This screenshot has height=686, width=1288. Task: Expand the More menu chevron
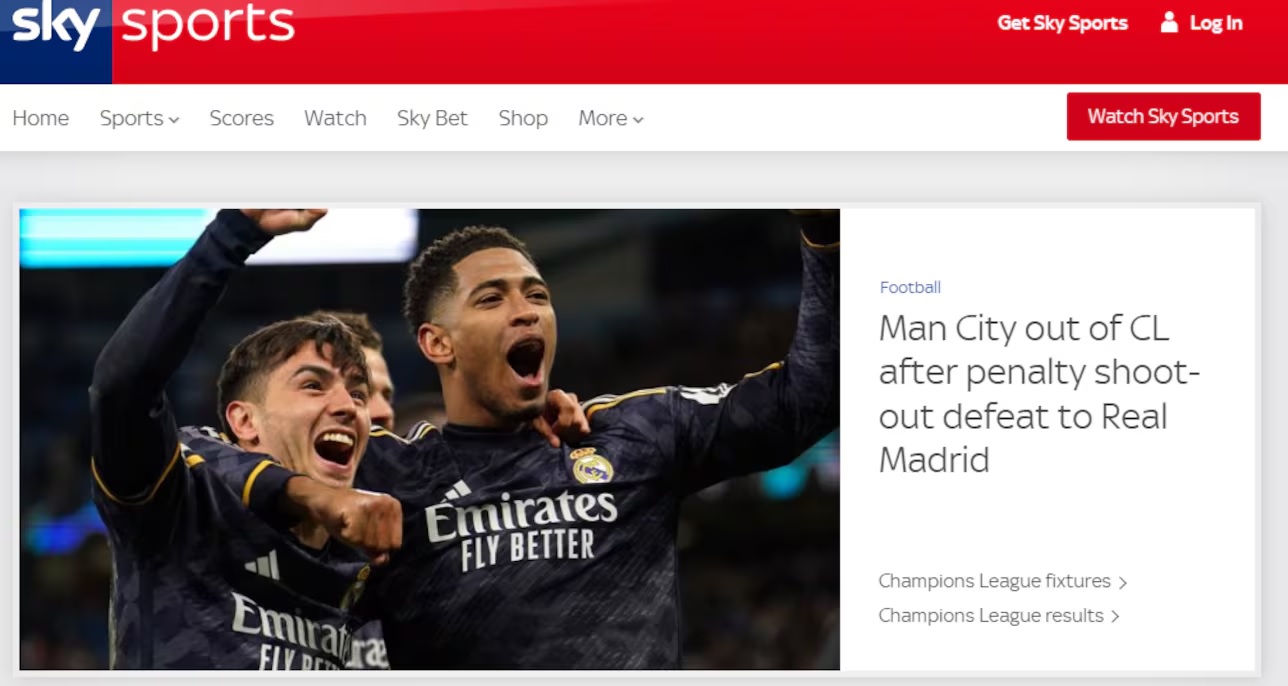pyautogui.click(x=638, y=119)
